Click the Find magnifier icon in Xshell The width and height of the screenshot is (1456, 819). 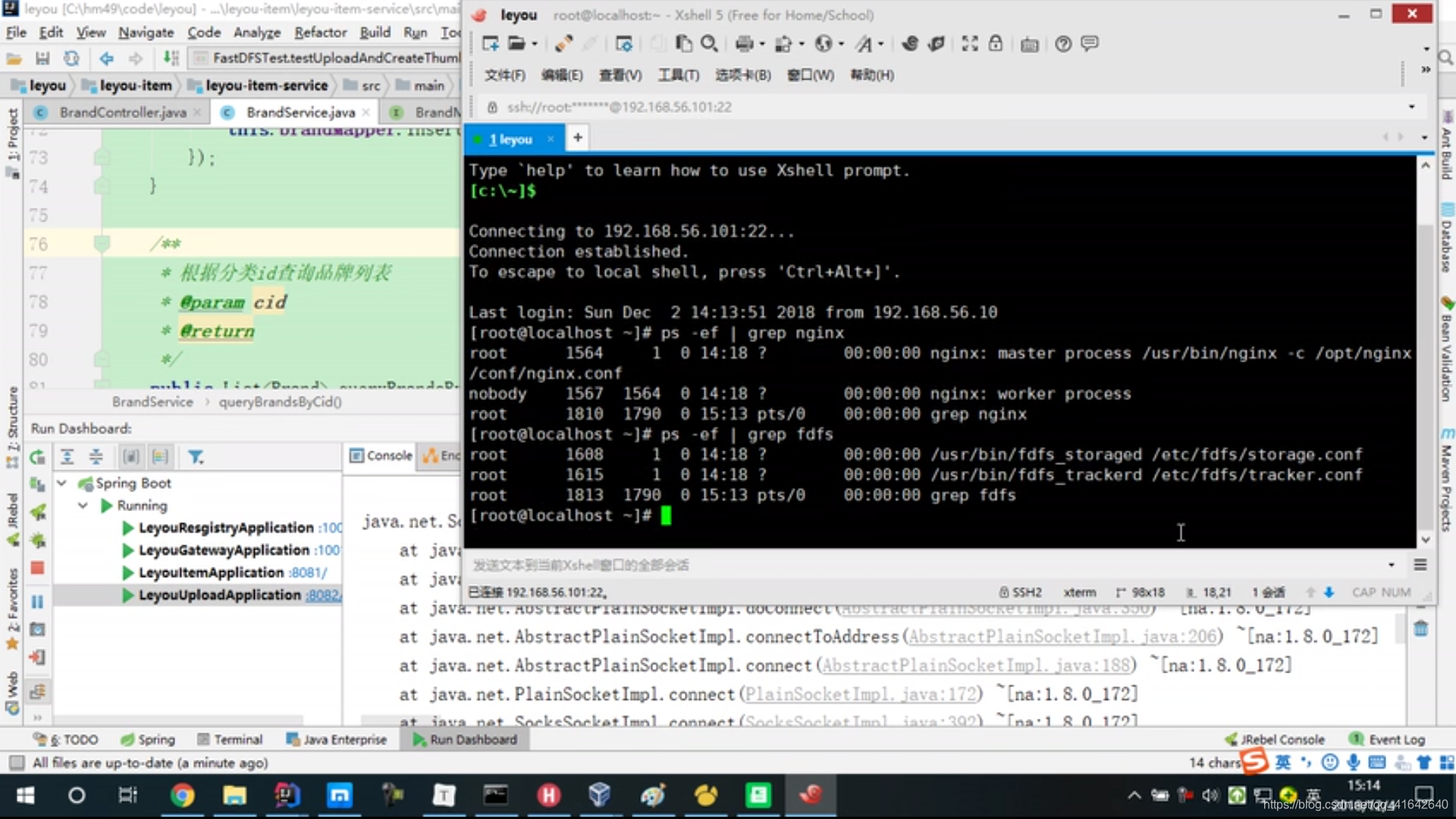709,43
